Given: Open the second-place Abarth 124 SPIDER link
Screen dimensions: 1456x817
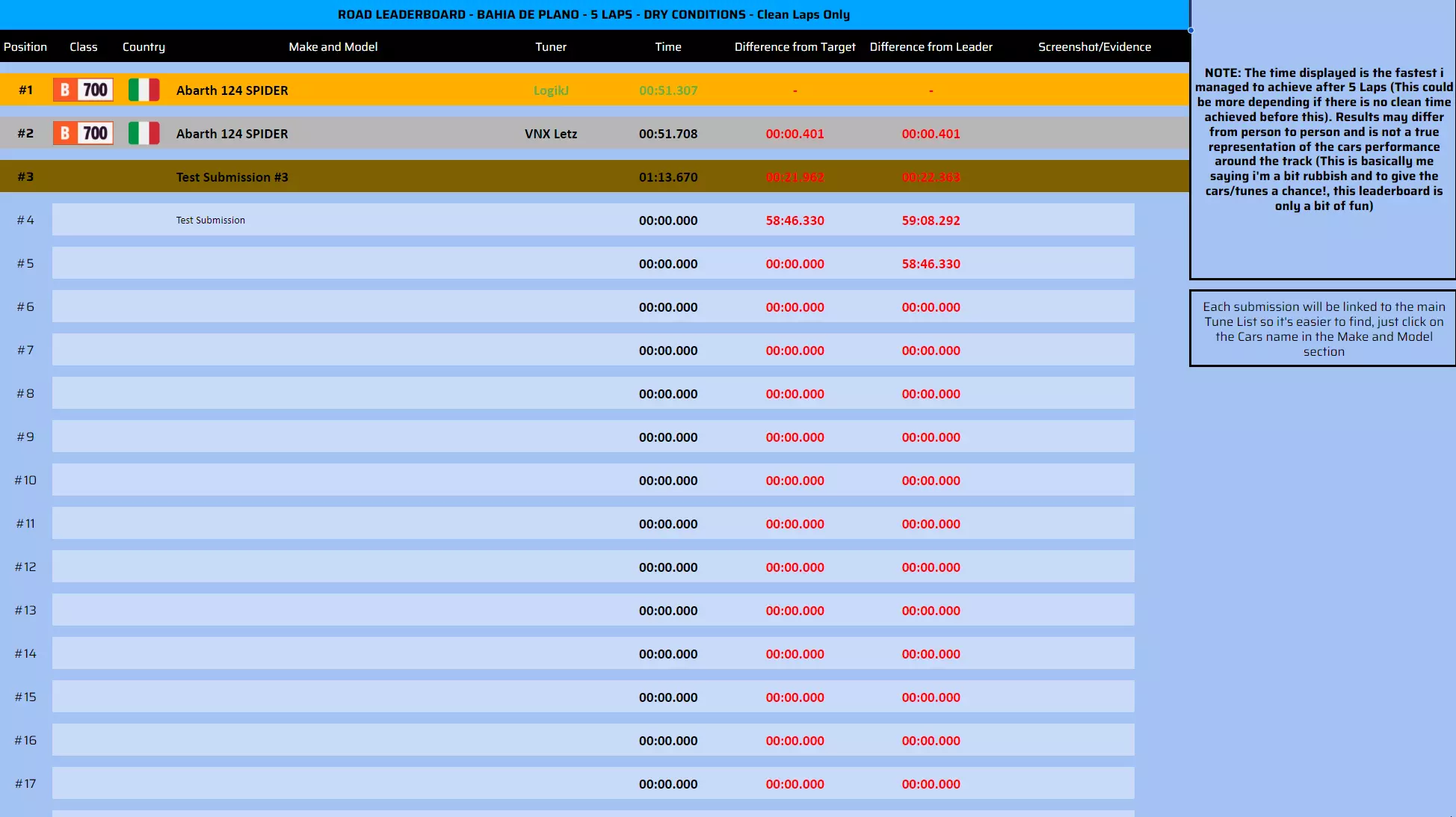Looking at the screenshot, I should (x=232, y=134).
